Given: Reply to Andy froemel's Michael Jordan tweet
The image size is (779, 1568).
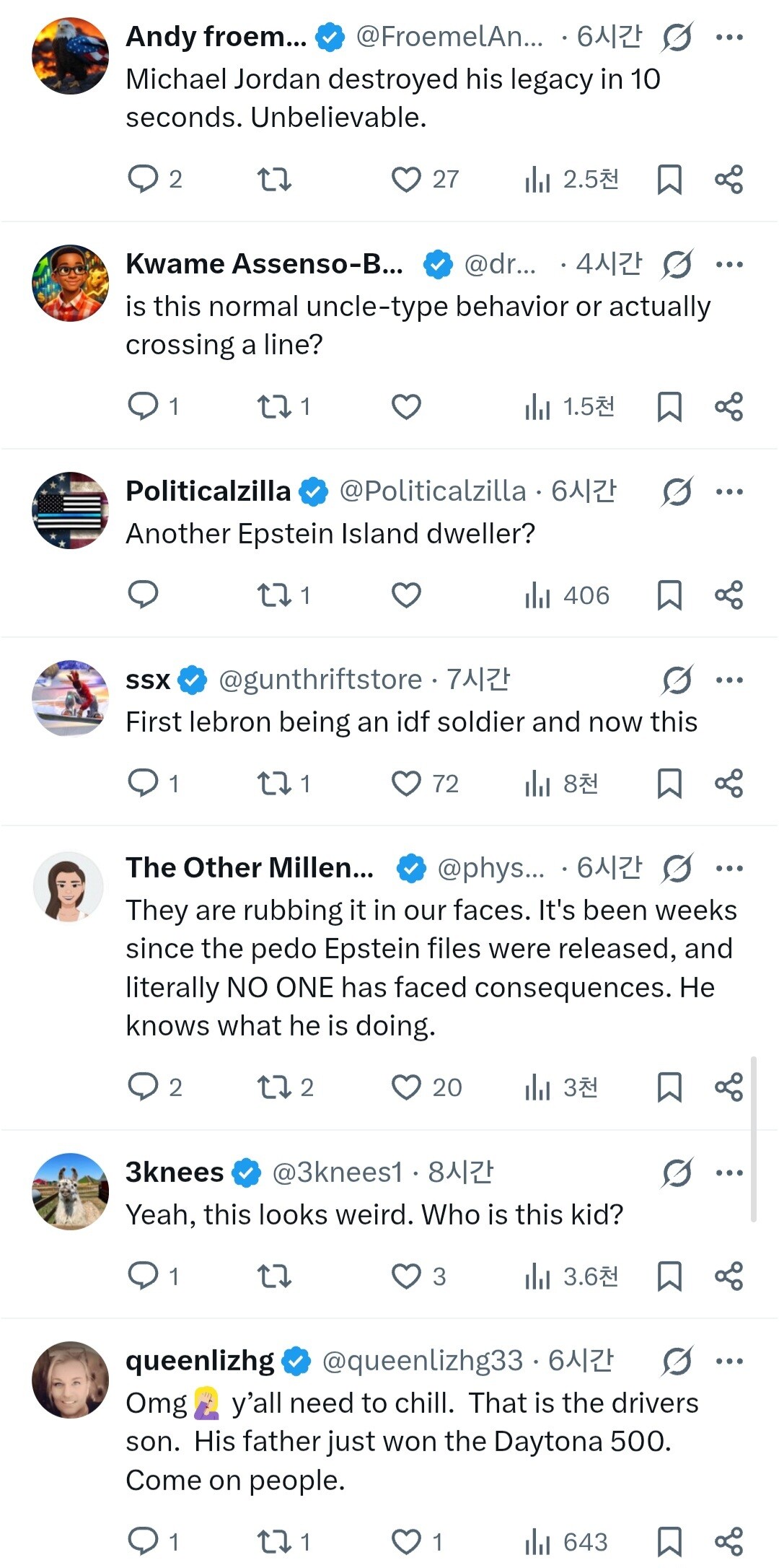Looking at the screenshot, I should 143,178.
